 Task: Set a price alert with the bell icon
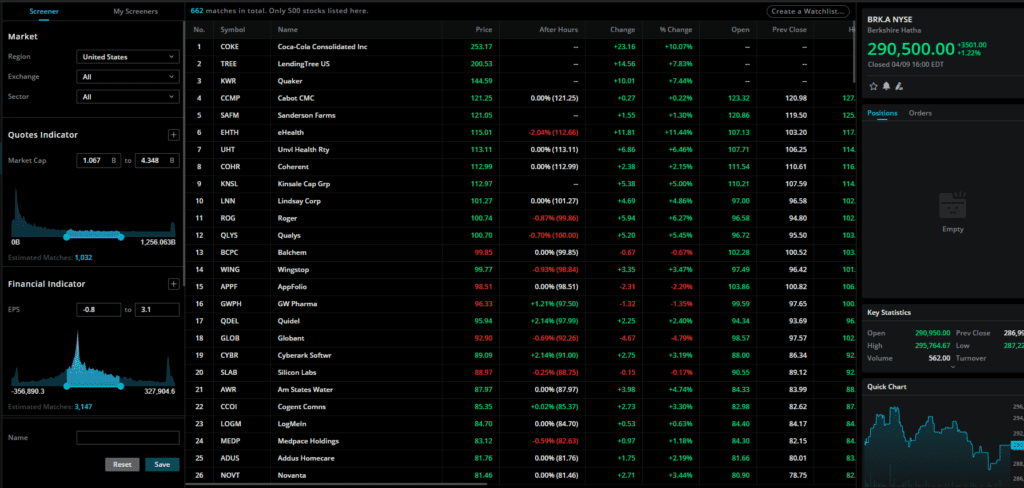point(886,86)
